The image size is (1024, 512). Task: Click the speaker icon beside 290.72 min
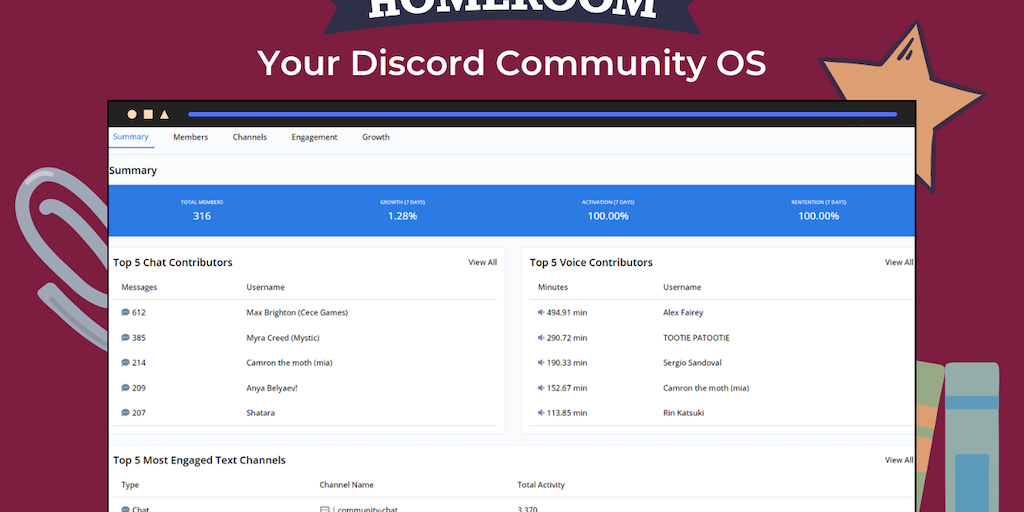point(541,338)
